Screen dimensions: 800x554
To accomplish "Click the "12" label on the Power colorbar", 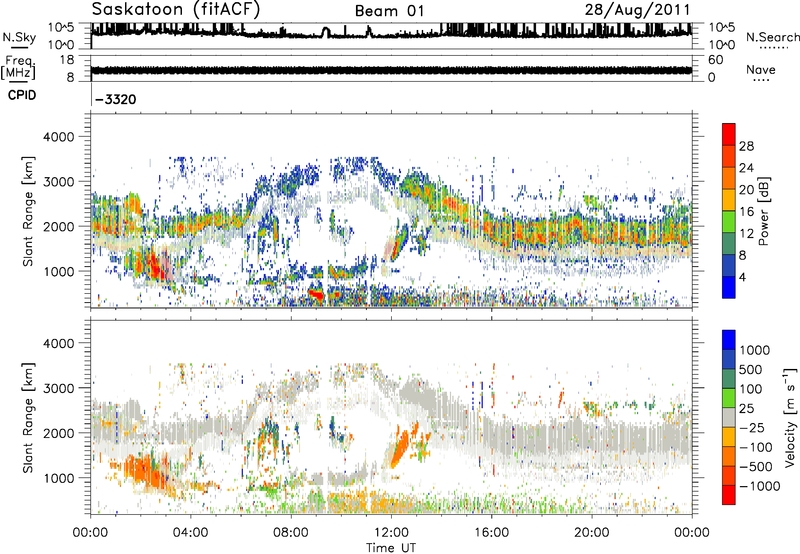I will coord(746,234).
